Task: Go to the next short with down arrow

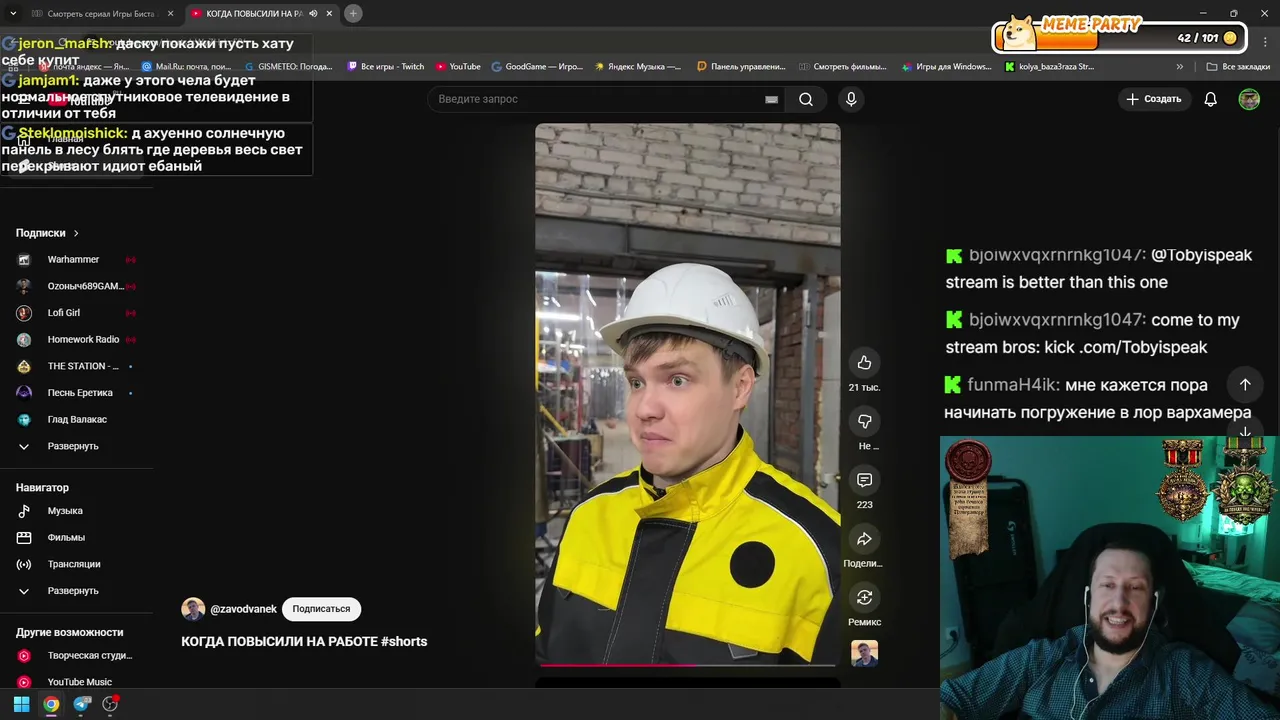Action: (1245, 433)
